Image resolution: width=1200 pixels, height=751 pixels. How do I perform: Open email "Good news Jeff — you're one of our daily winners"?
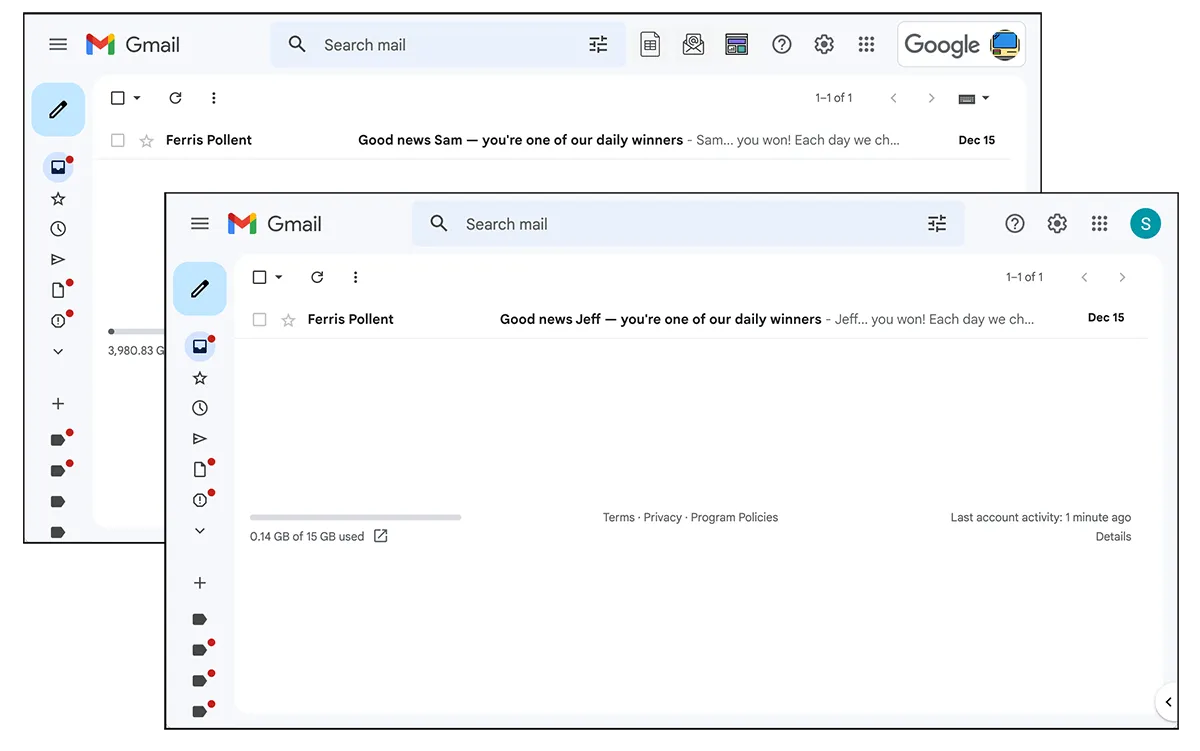(691, 319)
